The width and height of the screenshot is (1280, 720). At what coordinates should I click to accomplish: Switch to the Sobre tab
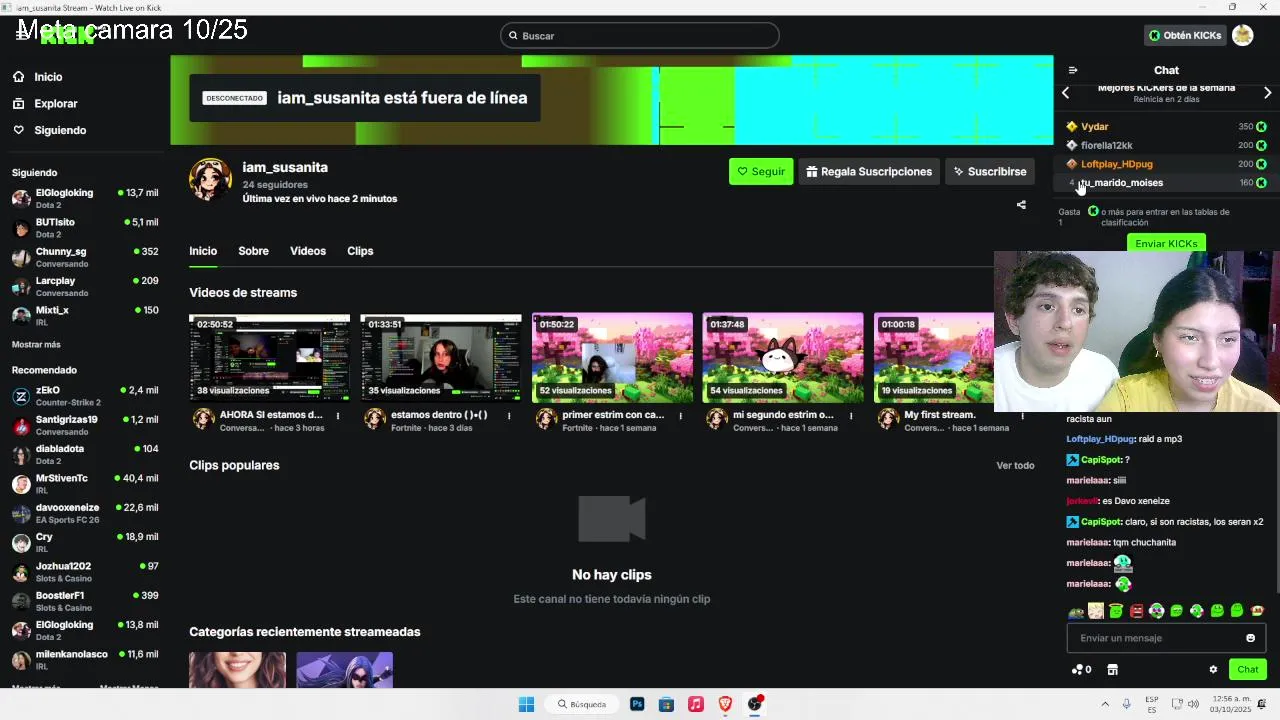(253, 251)
